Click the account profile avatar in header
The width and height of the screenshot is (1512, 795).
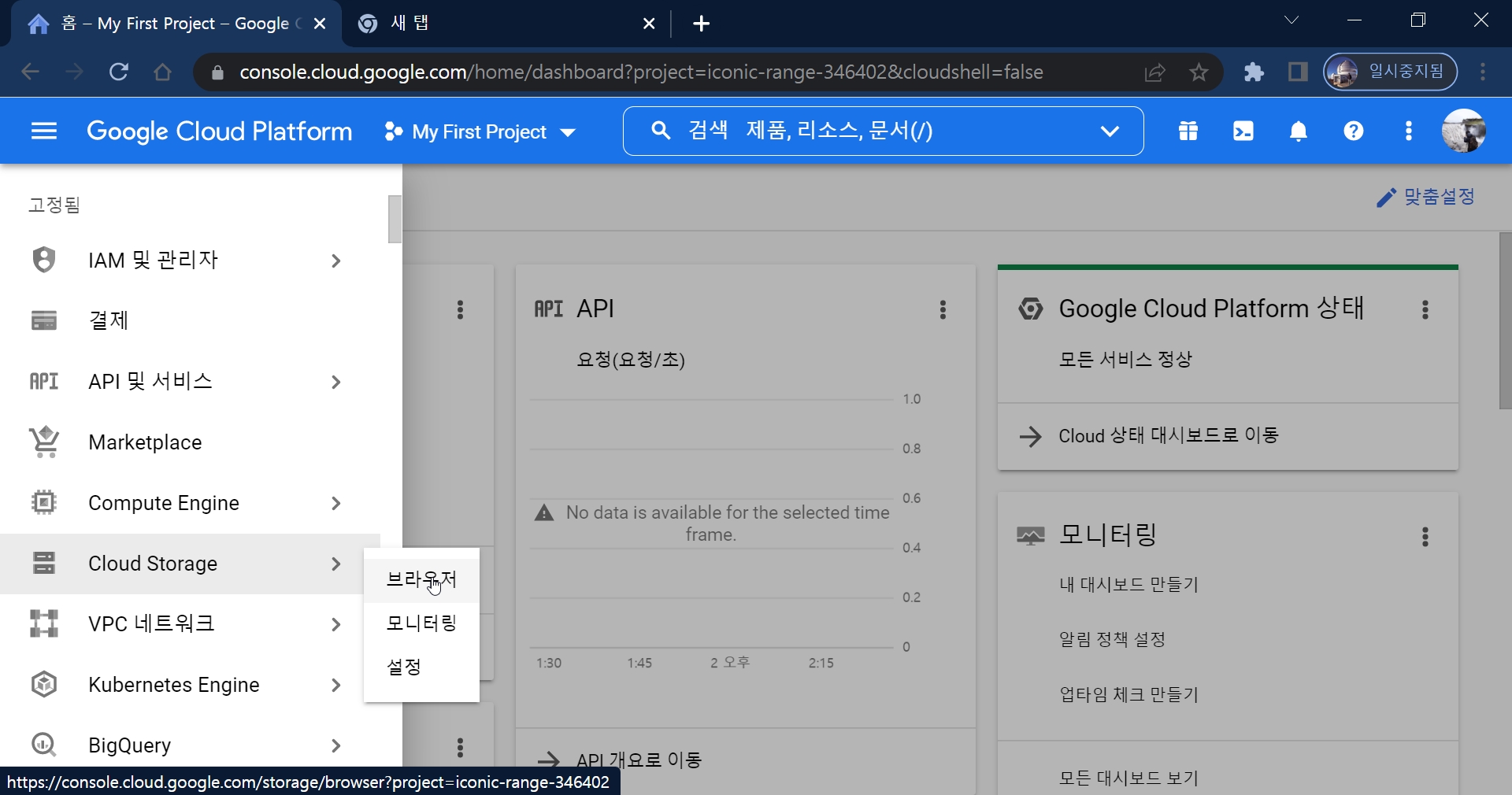1464,131
